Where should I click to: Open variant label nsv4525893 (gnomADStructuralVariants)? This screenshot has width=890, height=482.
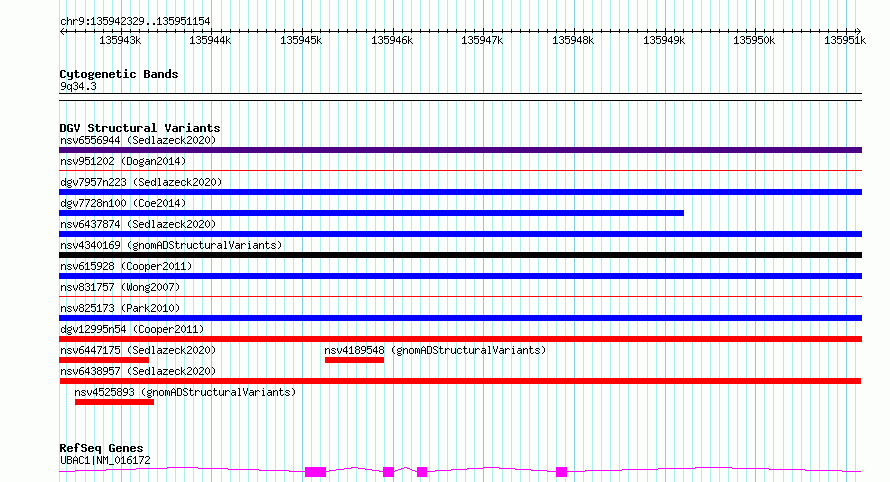[185, 392]
